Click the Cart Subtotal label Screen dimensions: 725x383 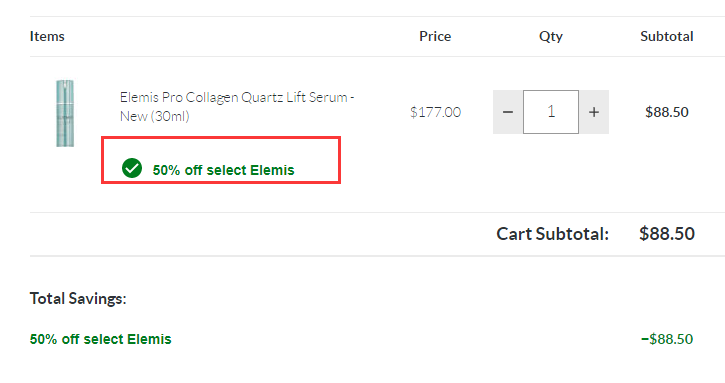[553, 234]
